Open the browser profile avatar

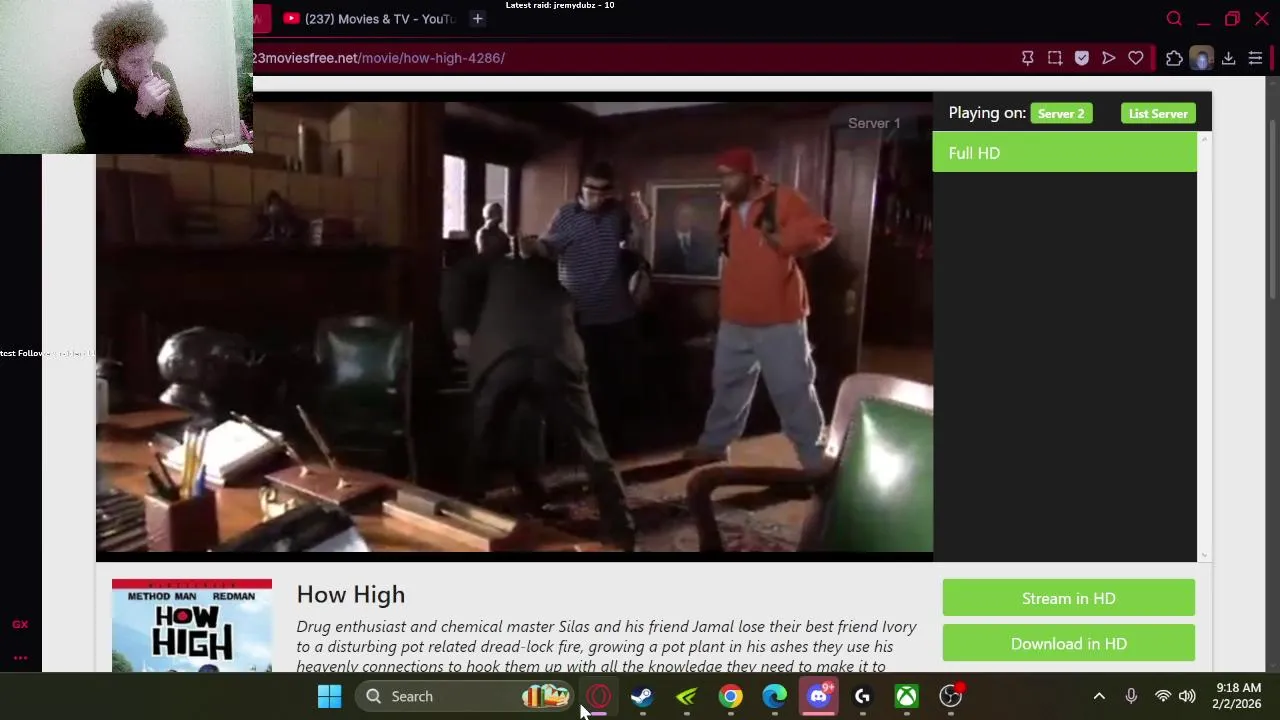coord(1201,58)
